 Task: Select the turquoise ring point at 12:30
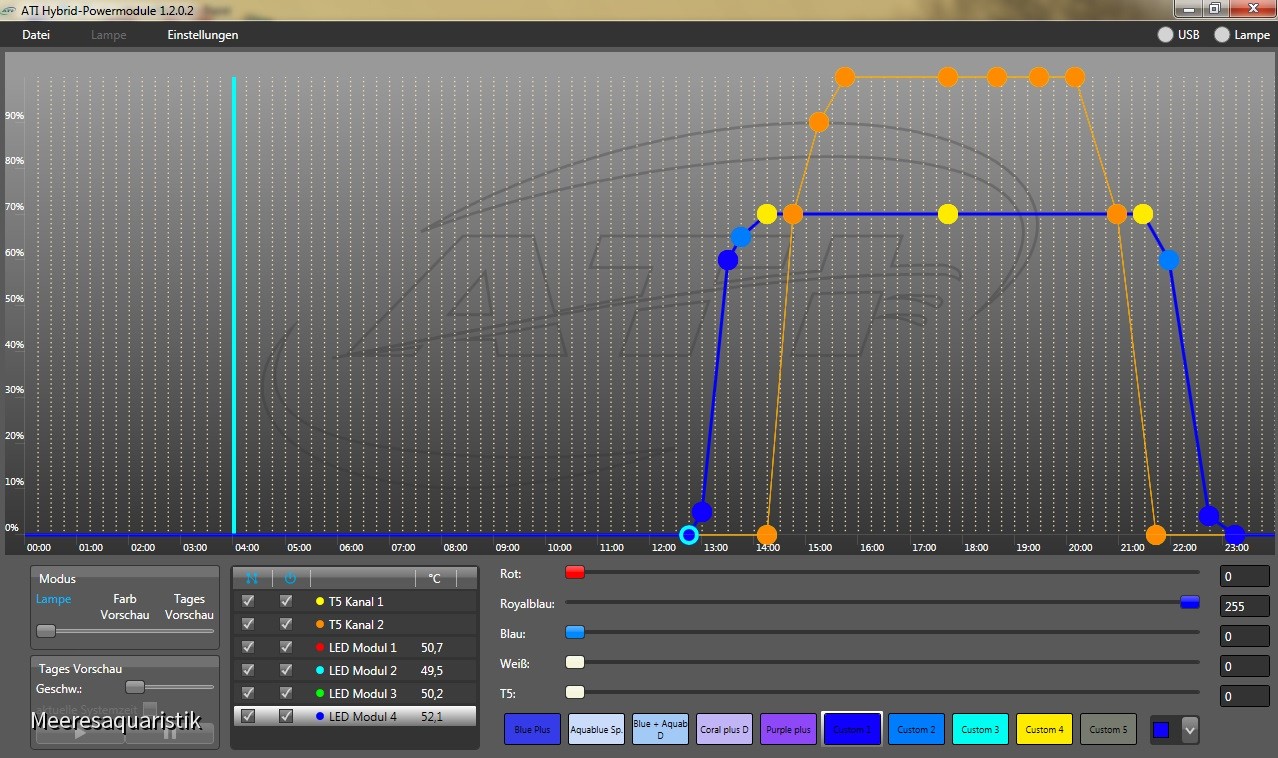tap(688, 535)
